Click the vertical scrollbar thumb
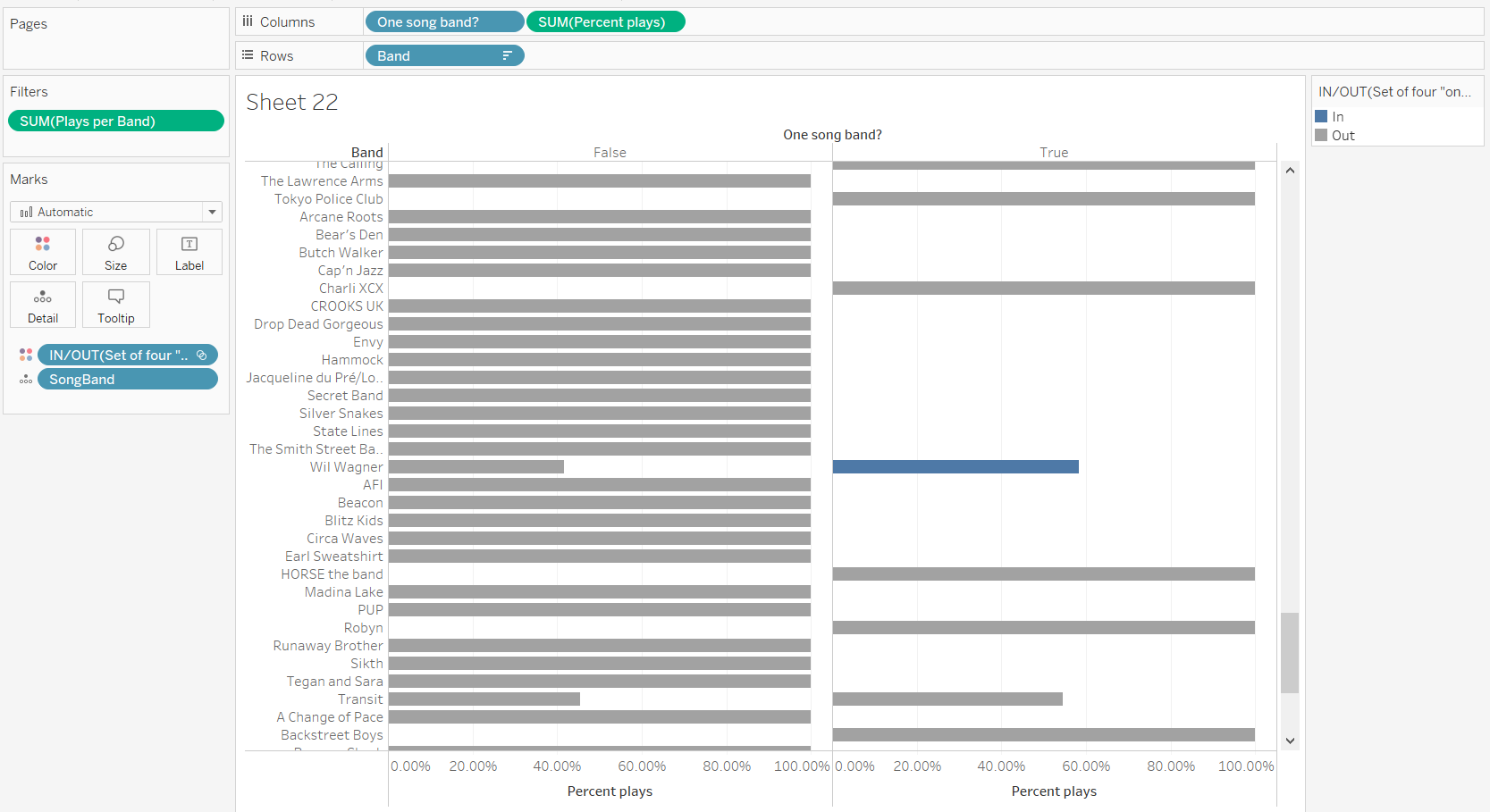 [x=1290, y=653]
